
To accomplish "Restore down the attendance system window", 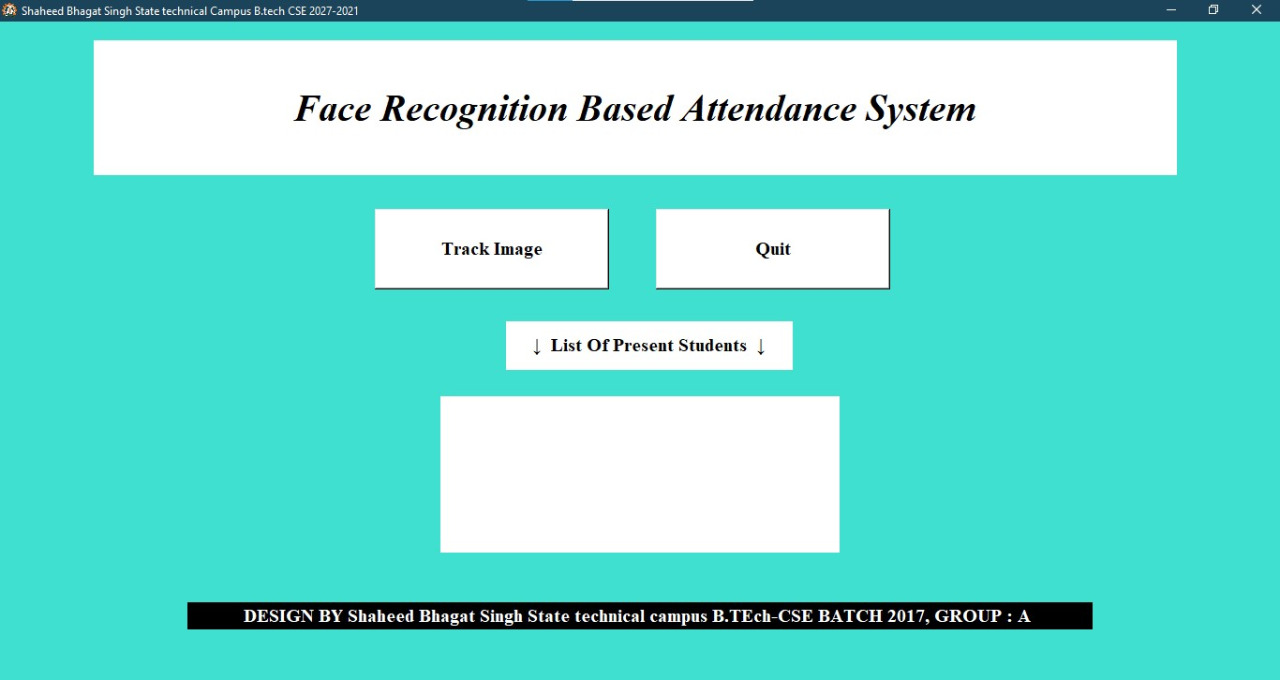I will (1212, 10).
